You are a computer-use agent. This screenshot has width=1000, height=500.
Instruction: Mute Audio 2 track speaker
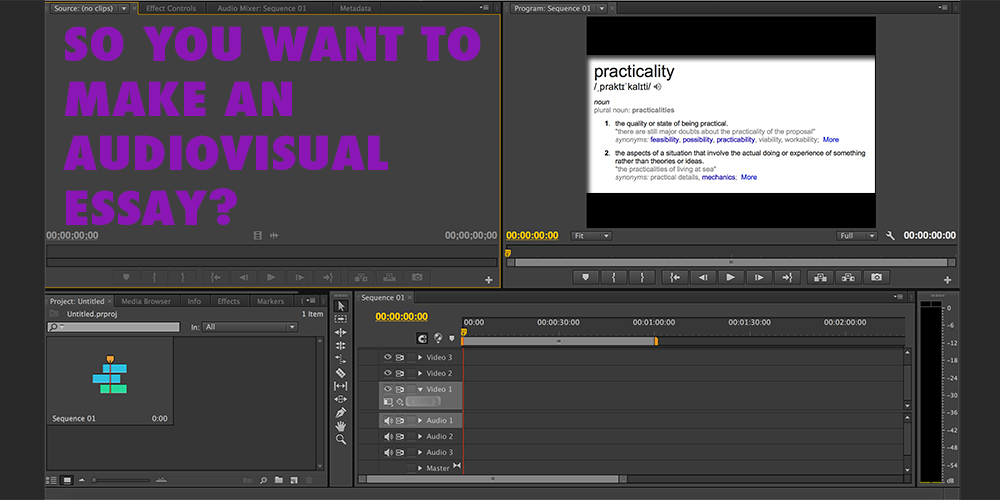pyautogui.click(x=387, y=436)
